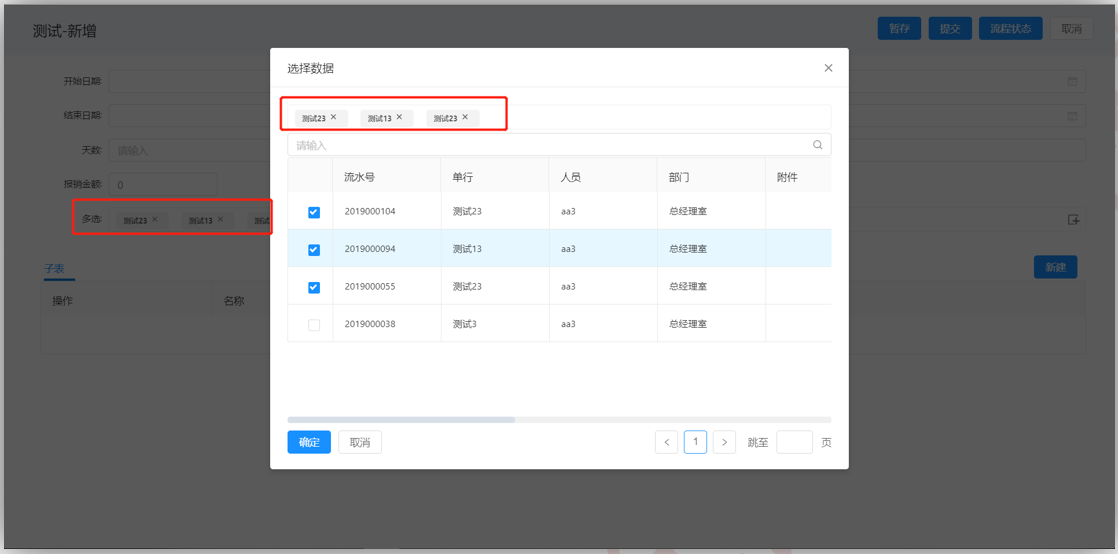Remove 测试13 tag in 多选 field
The width and height of the screenshot is (1118, 554).
click(x=220, y=220)
